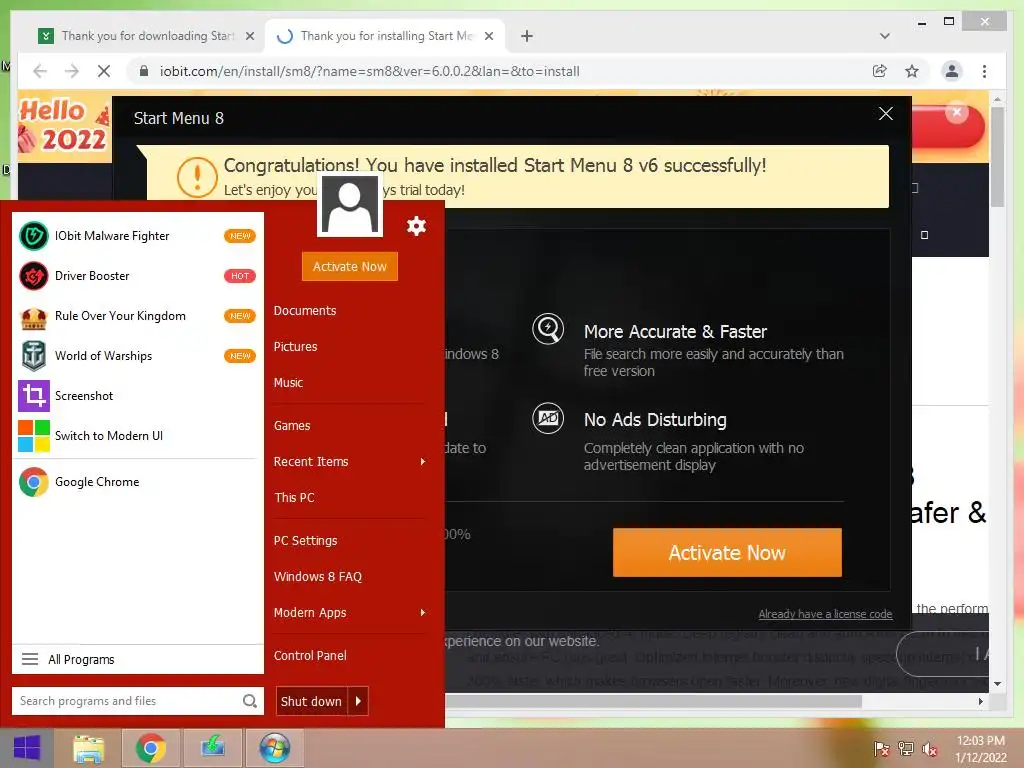The image size is (1024, 768).
Task: Click the muted volume tray icon
Action: click(930, 748)
